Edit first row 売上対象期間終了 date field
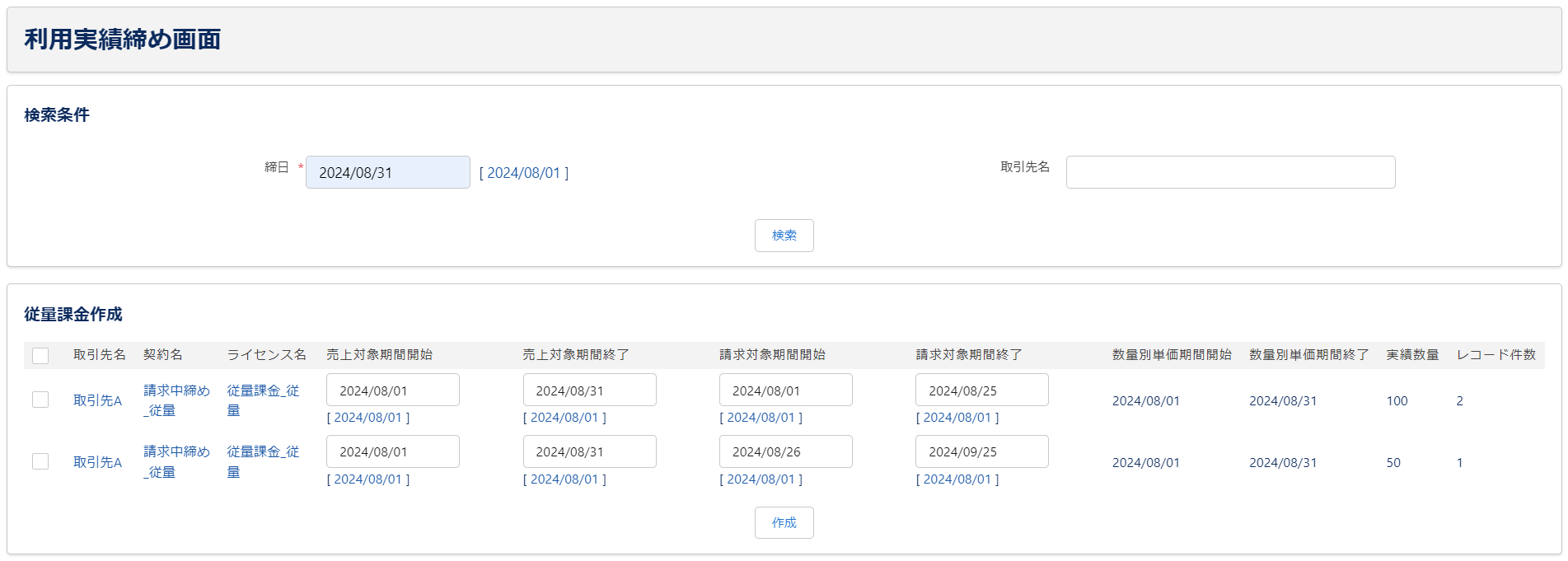Image resolution: width=1568 pixels, height=561 pixels. click(589, 390)
